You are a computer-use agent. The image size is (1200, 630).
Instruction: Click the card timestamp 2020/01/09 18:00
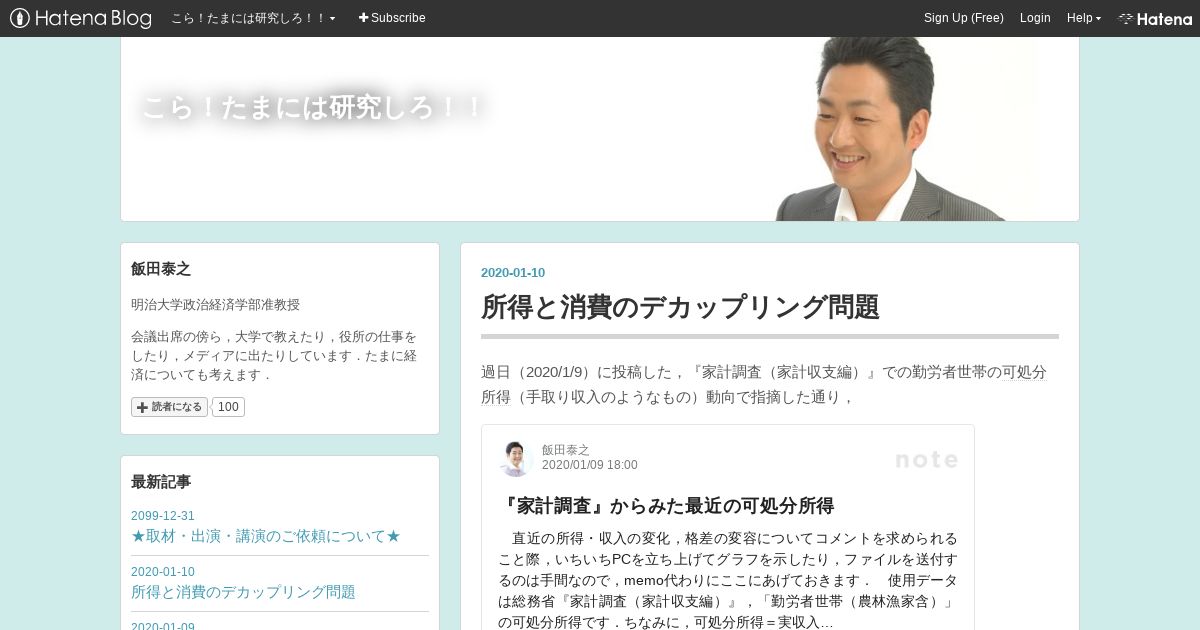click(x=589, y=465)
